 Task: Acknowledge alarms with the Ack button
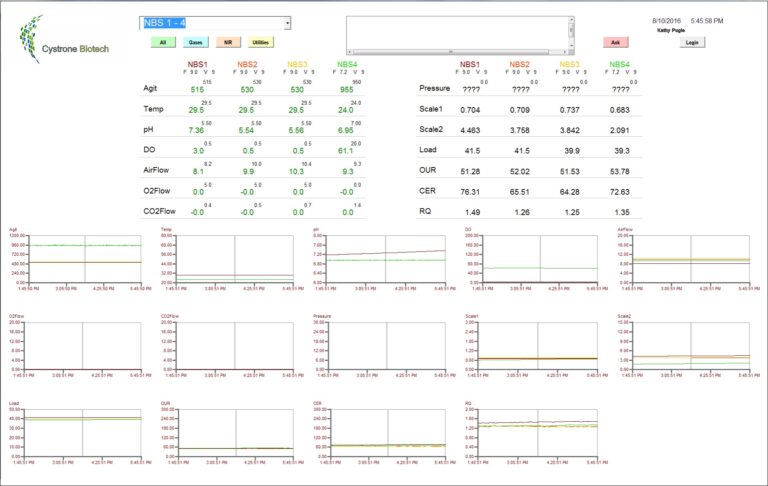[x=616, y=43]
